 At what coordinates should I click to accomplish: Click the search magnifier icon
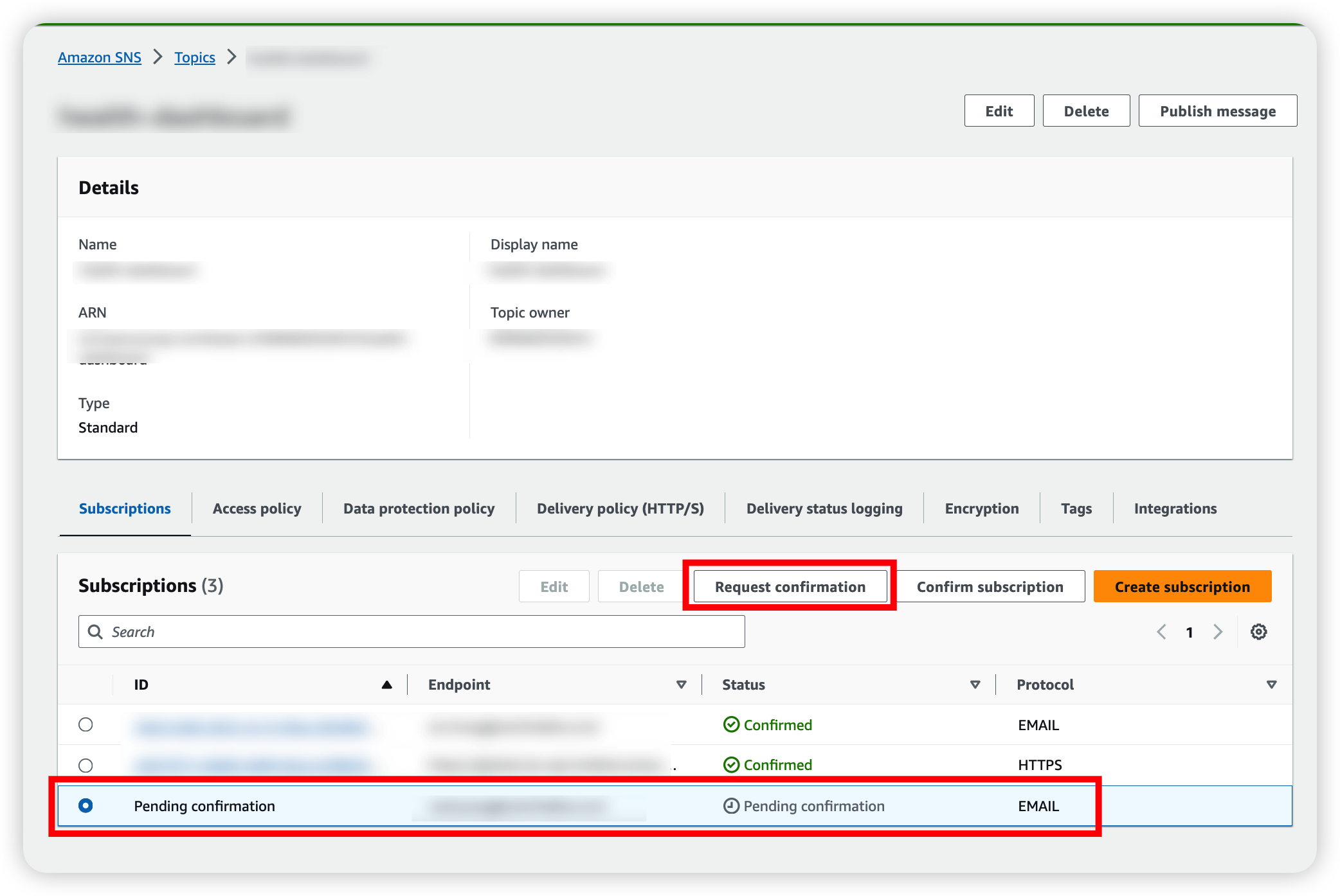(x=95, y=632)
